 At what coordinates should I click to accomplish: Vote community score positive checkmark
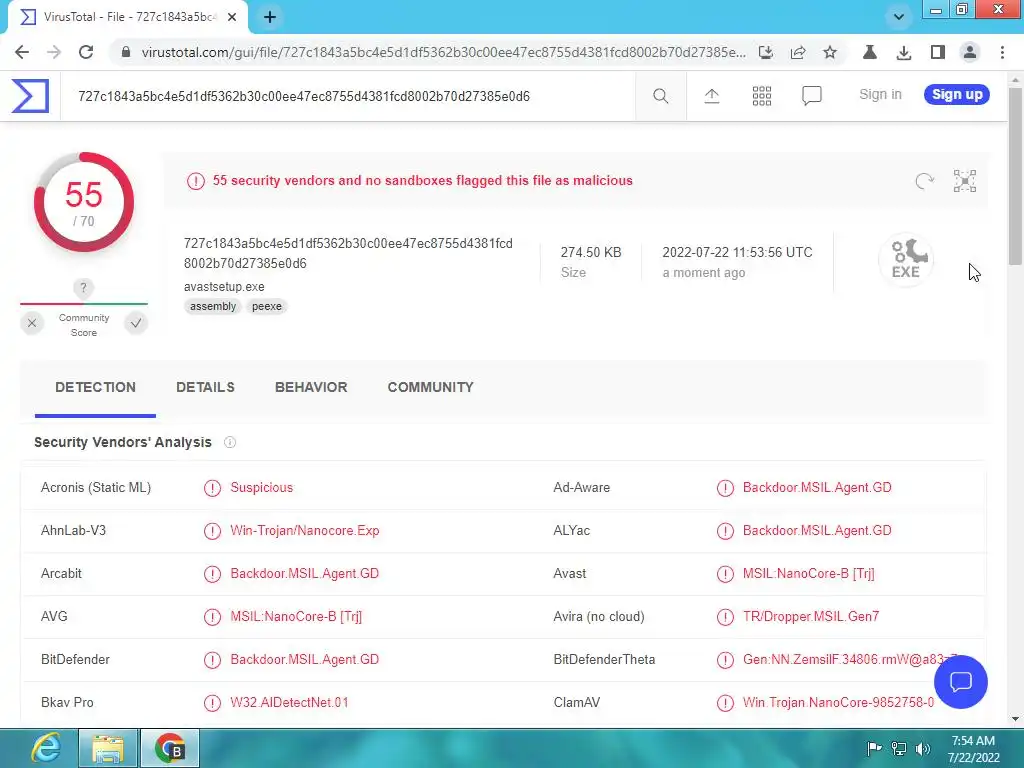pos(136,323)
